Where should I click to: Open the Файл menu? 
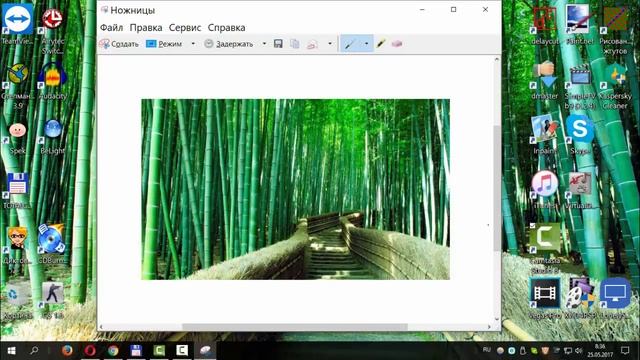pyautogui.click(x=111, y=27)
